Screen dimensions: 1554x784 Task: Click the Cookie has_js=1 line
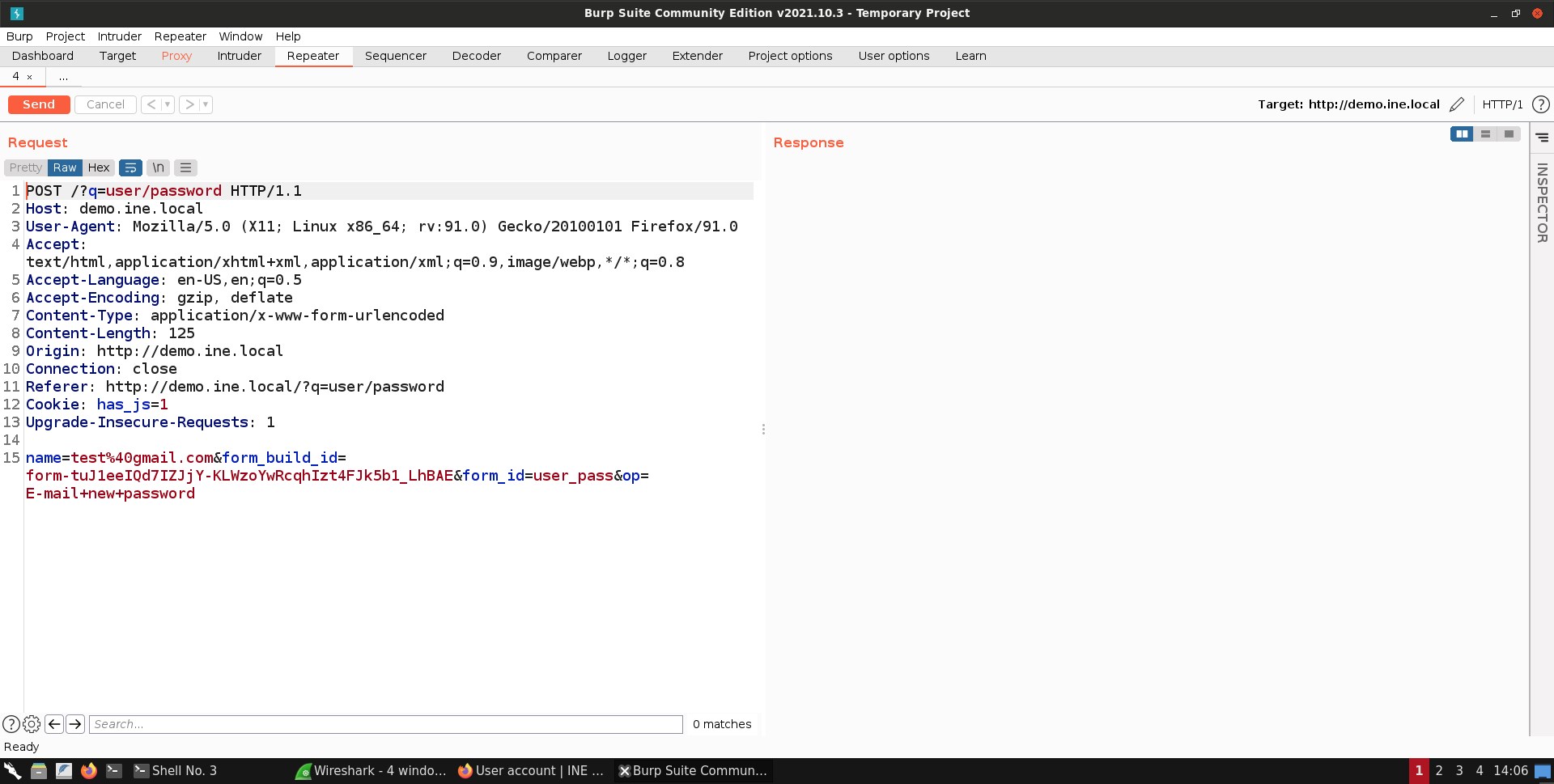[97, 405]
